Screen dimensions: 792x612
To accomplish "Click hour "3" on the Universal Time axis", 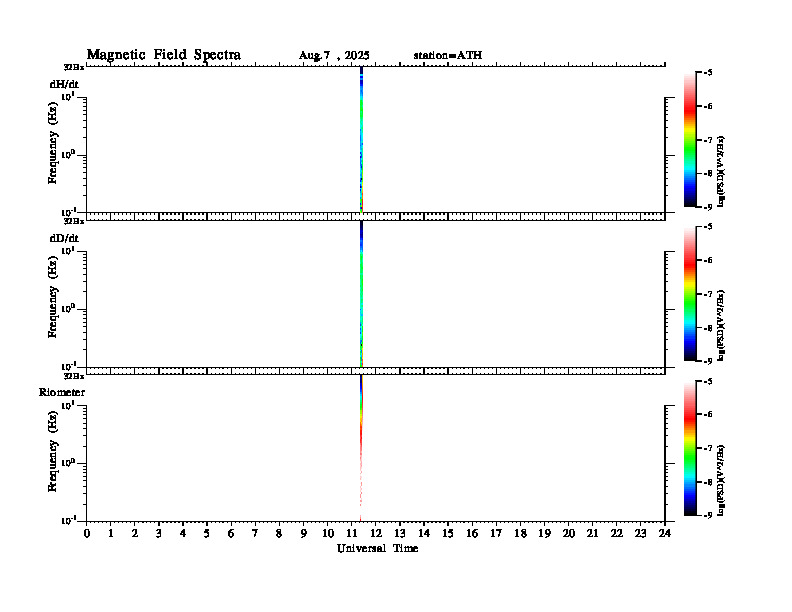I will click(159, 533).
